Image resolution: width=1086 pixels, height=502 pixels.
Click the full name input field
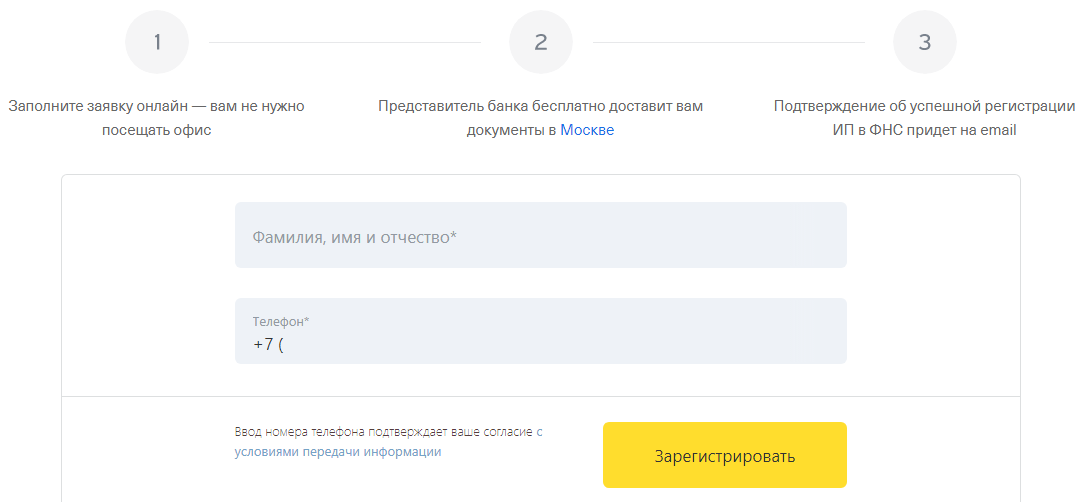(540, 235)
